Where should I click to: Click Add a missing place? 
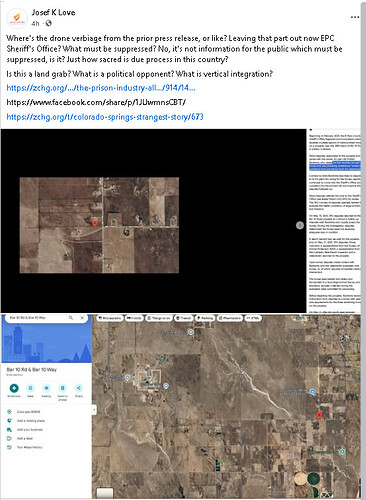pos(46,421)
